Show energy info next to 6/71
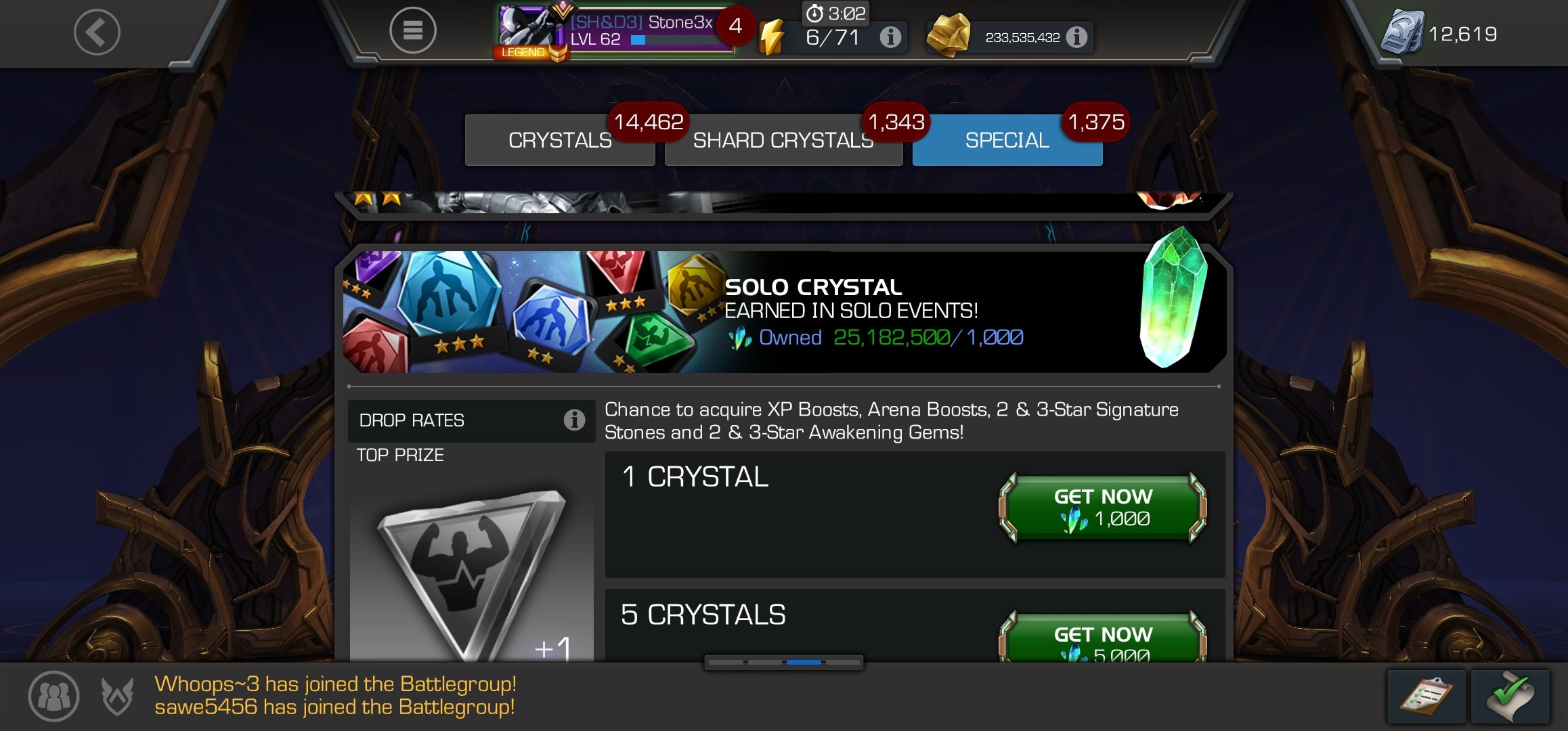 coord(890,37)
